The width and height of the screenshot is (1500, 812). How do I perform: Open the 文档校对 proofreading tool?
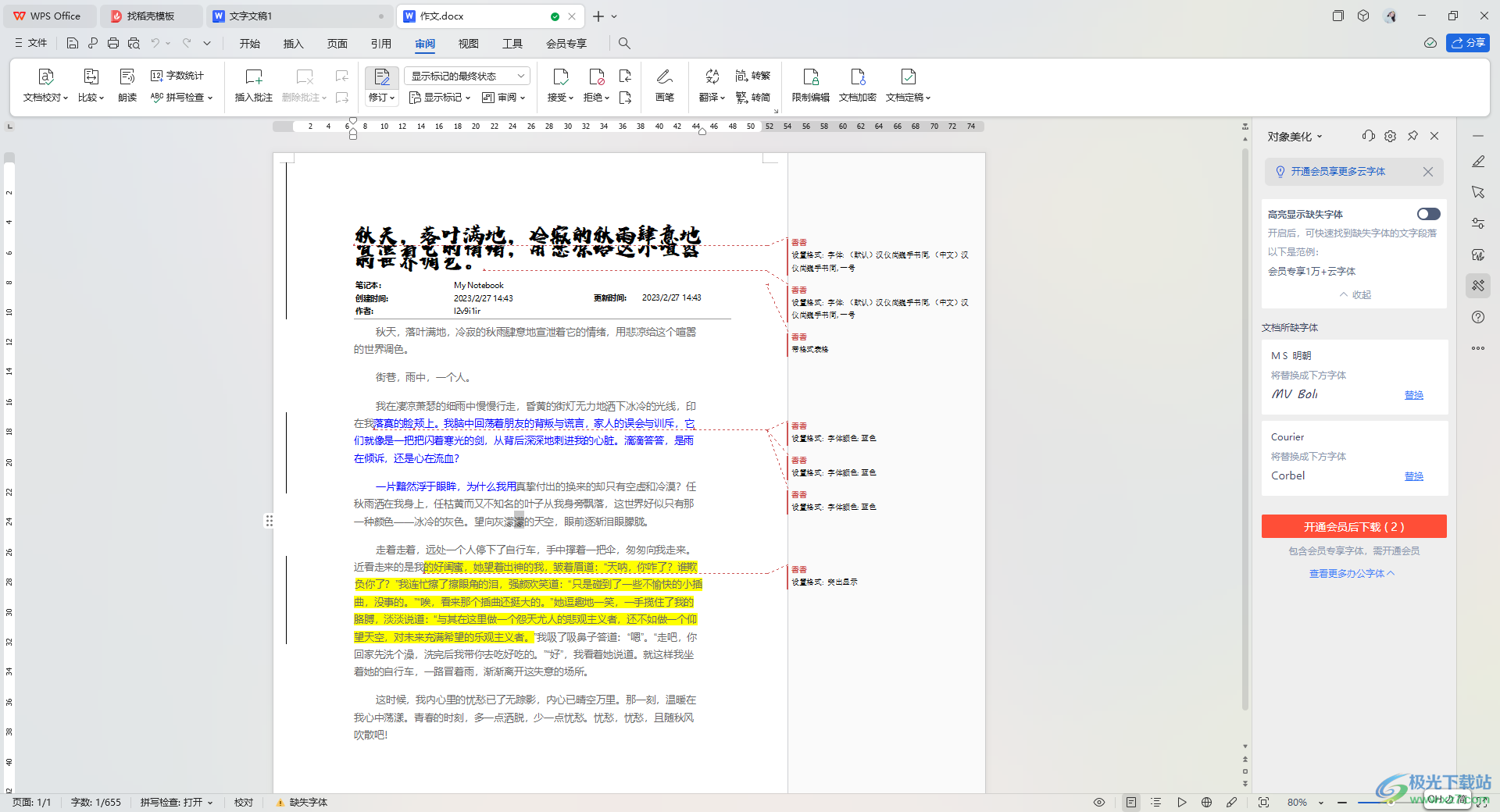click(x=45, y=85)
